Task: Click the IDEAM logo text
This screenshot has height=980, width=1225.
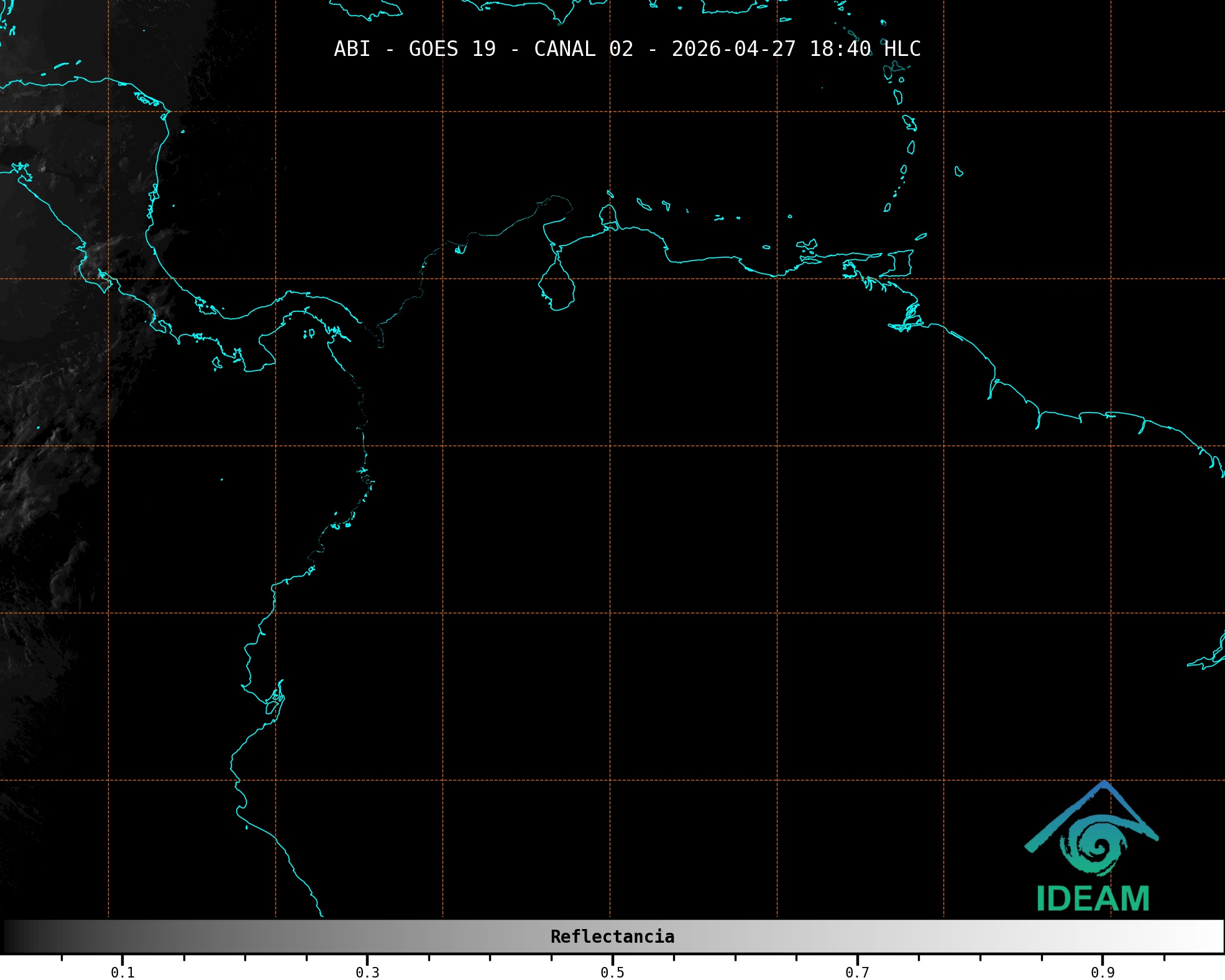Action: 1093,899
